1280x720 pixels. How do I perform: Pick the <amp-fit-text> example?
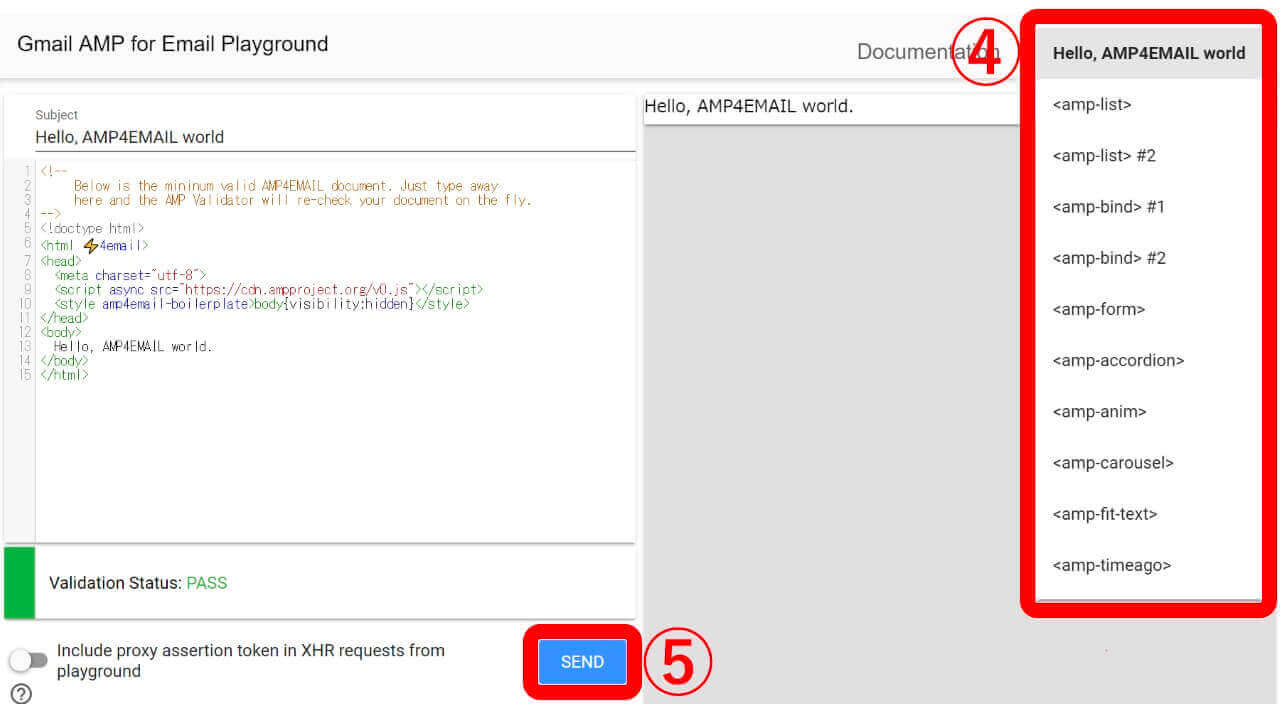pos(1105,514)
